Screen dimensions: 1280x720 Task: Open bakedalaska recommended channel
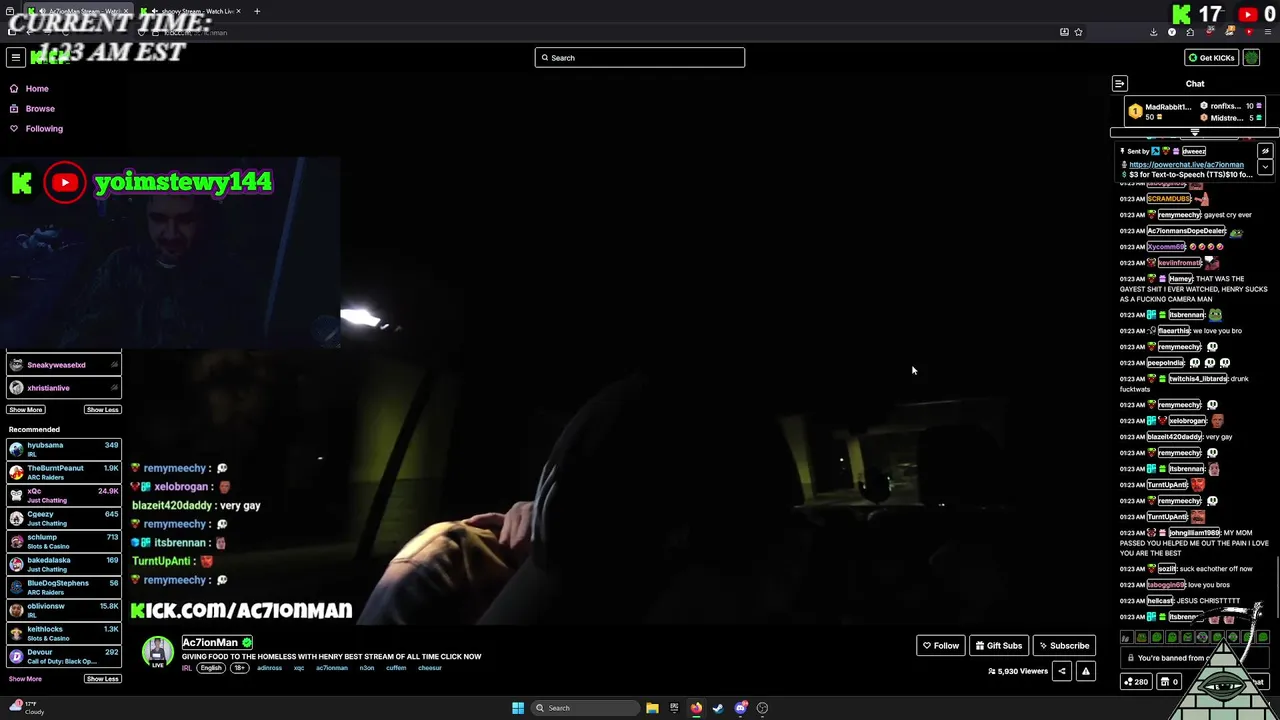point(64,564)
